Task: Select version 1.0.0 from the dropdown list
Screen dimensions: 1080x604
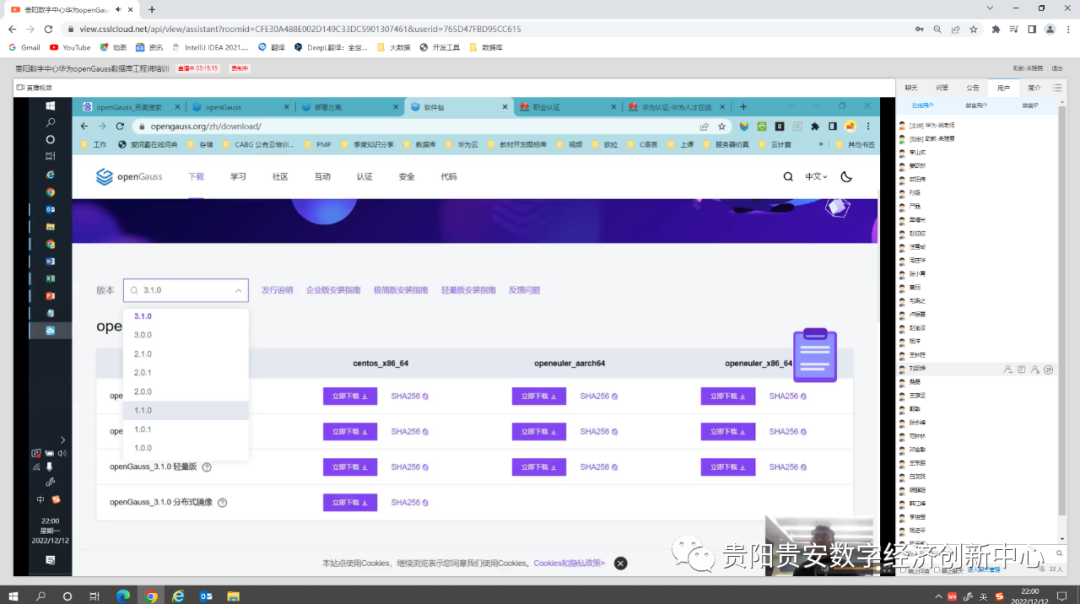Action: pos(185,448)
